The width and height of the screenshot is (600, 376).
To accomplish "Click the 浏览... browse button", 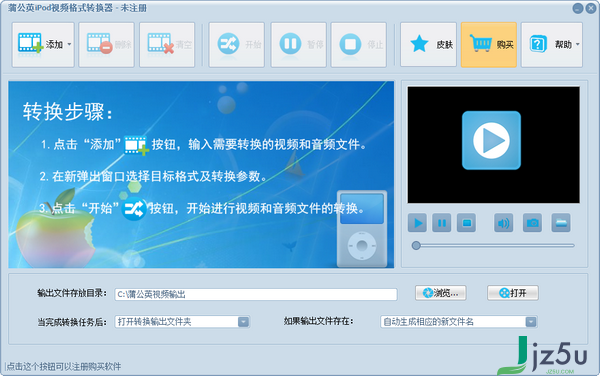I will [x=440, y=293].
